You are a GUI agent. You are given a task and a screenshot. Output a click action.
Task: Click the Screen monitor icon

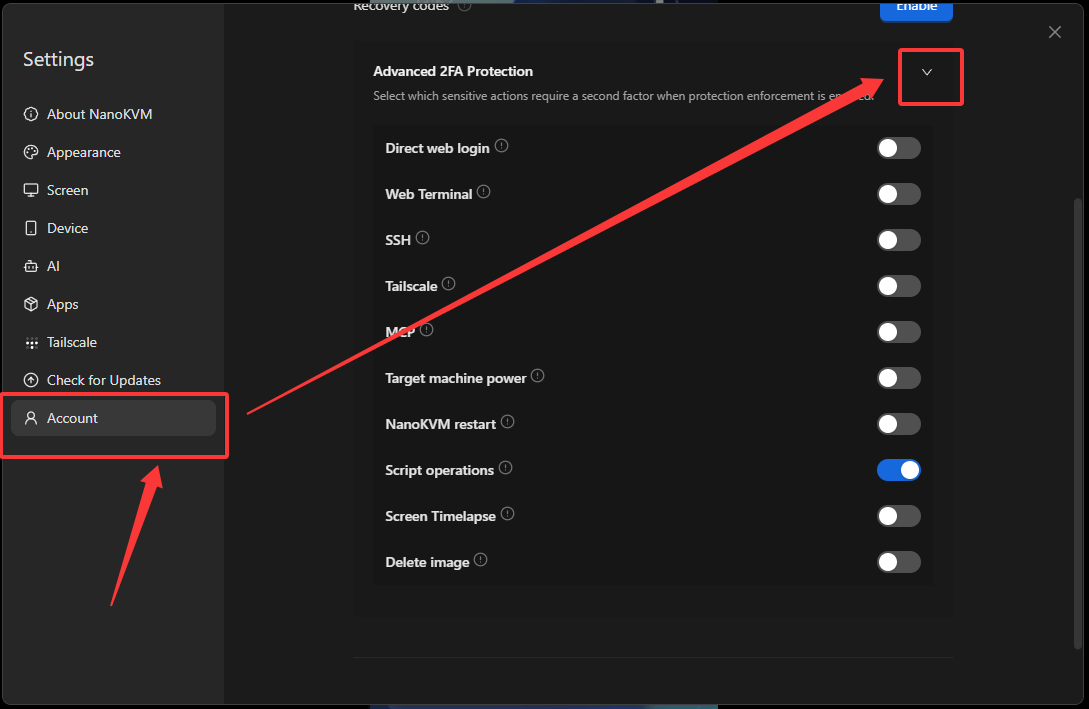point(31,190)
